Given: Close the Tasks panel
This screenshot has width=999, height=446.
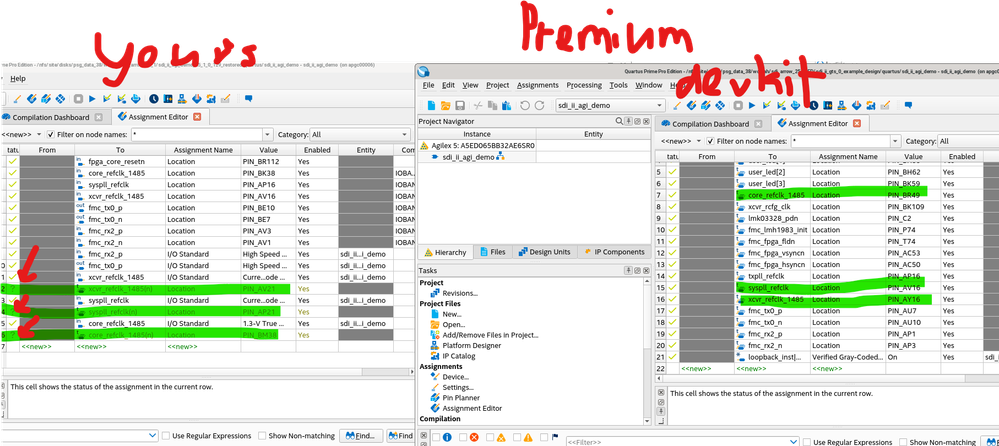Looking at the screenshot, I should pyautogui.click(x=646, y=271).
